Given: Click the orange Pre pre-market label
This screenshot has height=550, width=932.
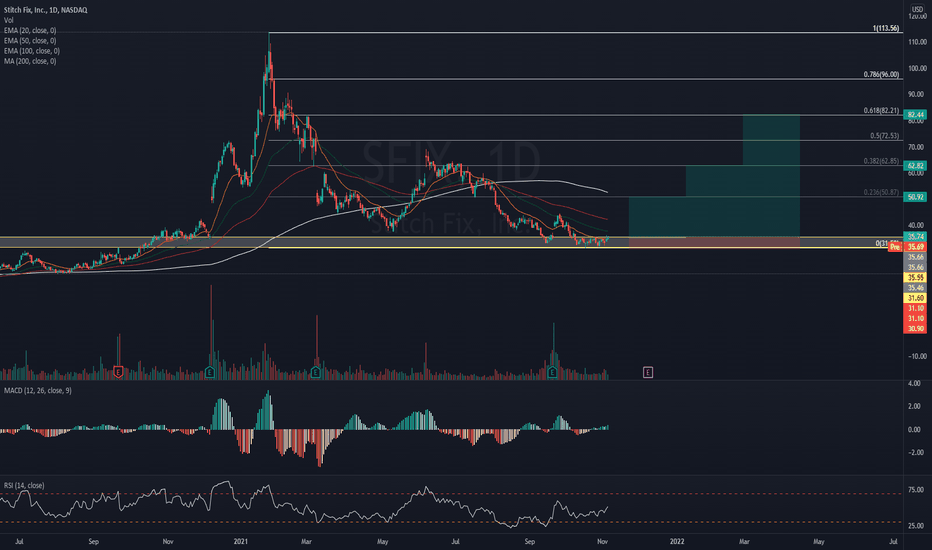Looking at the screenshot, I should point(896,246).
